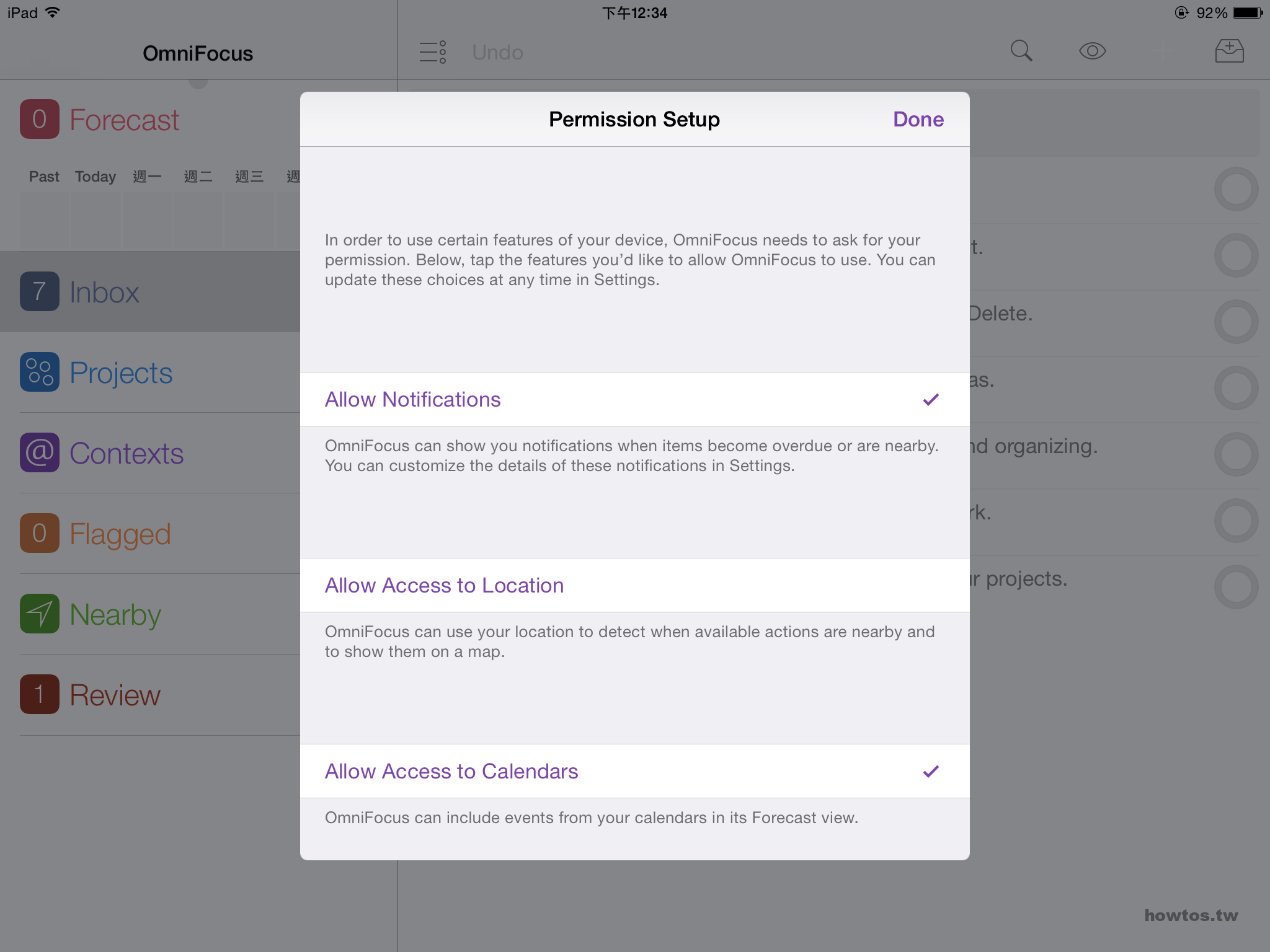Tap the battery indicator icon
The width and height of the screenshot is (1270, 952).
coord(1248,12)
